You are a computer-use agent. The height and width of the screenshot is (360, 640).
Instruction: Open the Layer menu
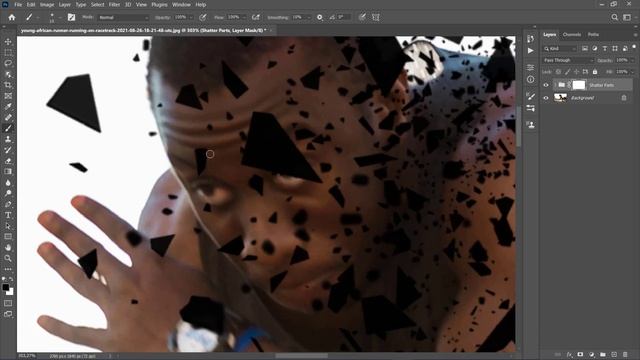[x=64, y=4]
